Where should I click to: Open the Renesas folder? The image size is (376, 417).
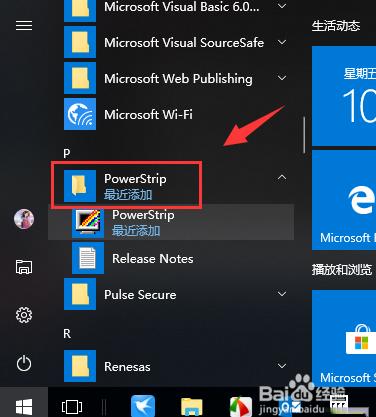click(171, 366)
